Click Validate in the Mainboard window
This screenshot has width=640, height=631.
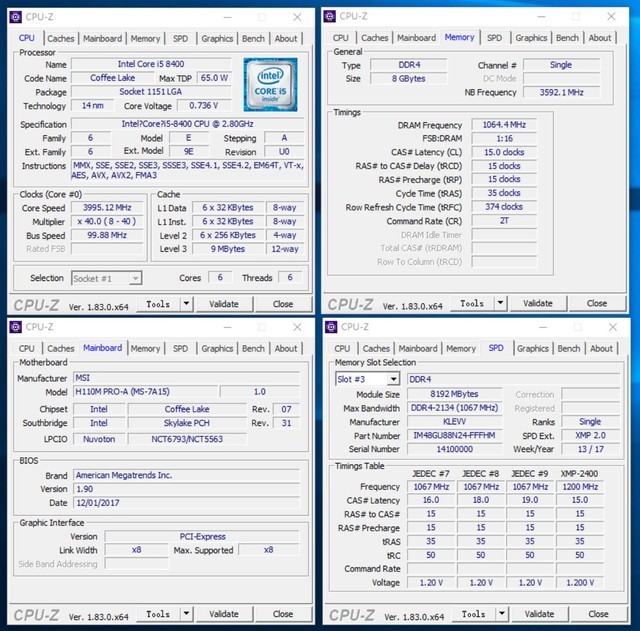pyautogui.click(x=224, y=614)
